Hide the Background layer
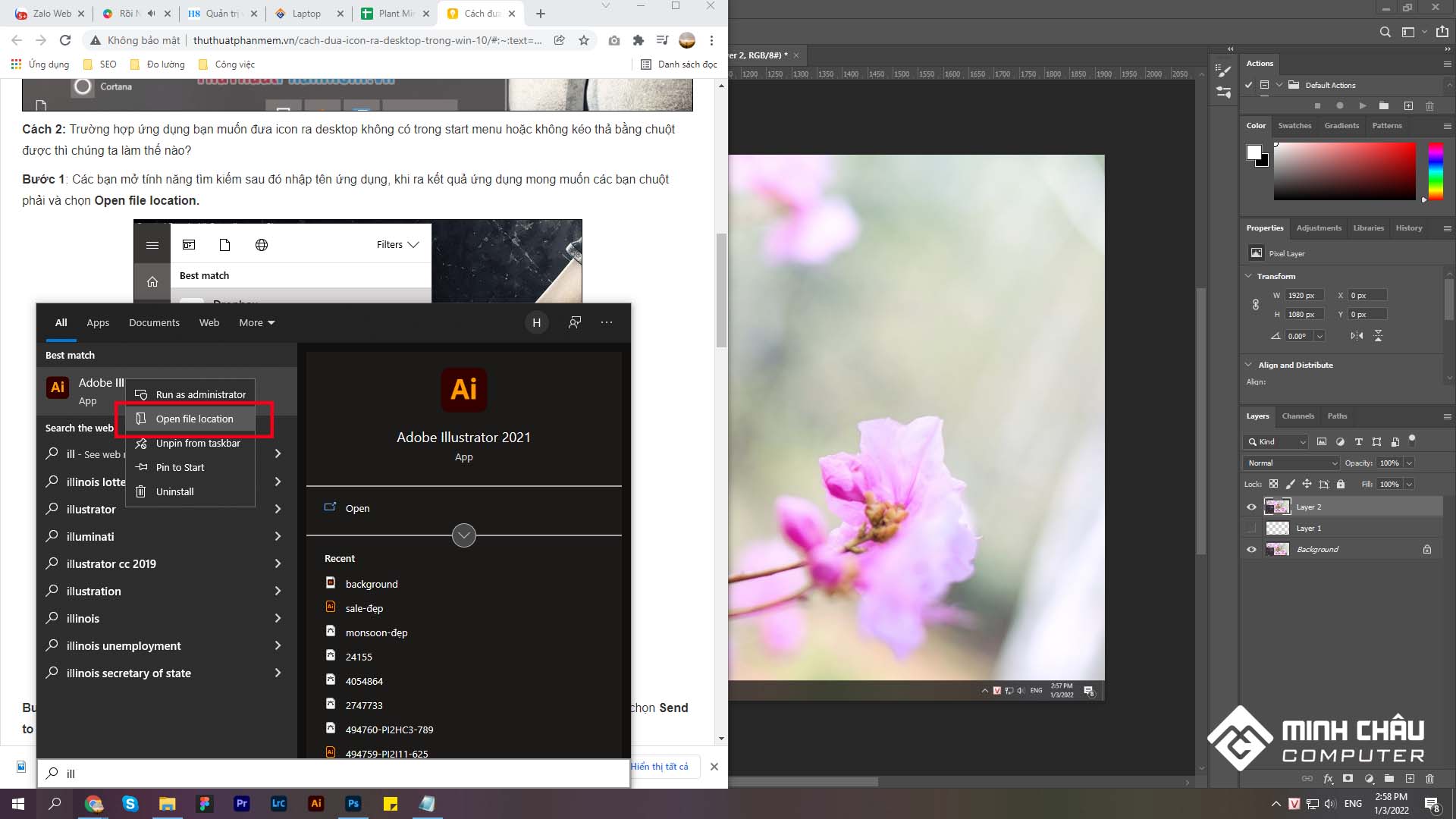 click(1251, 548)
